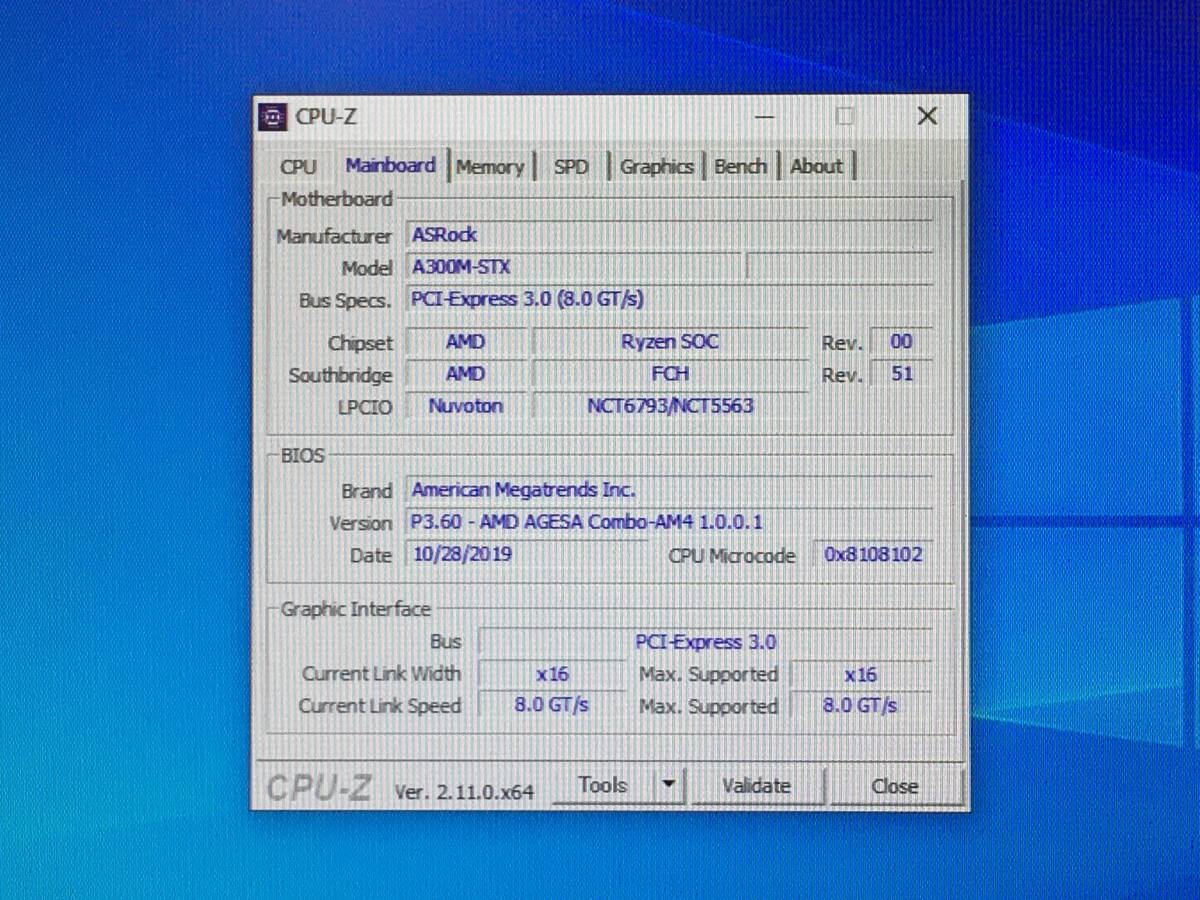Click the Current Link Width x16 value

click(552, 674)
